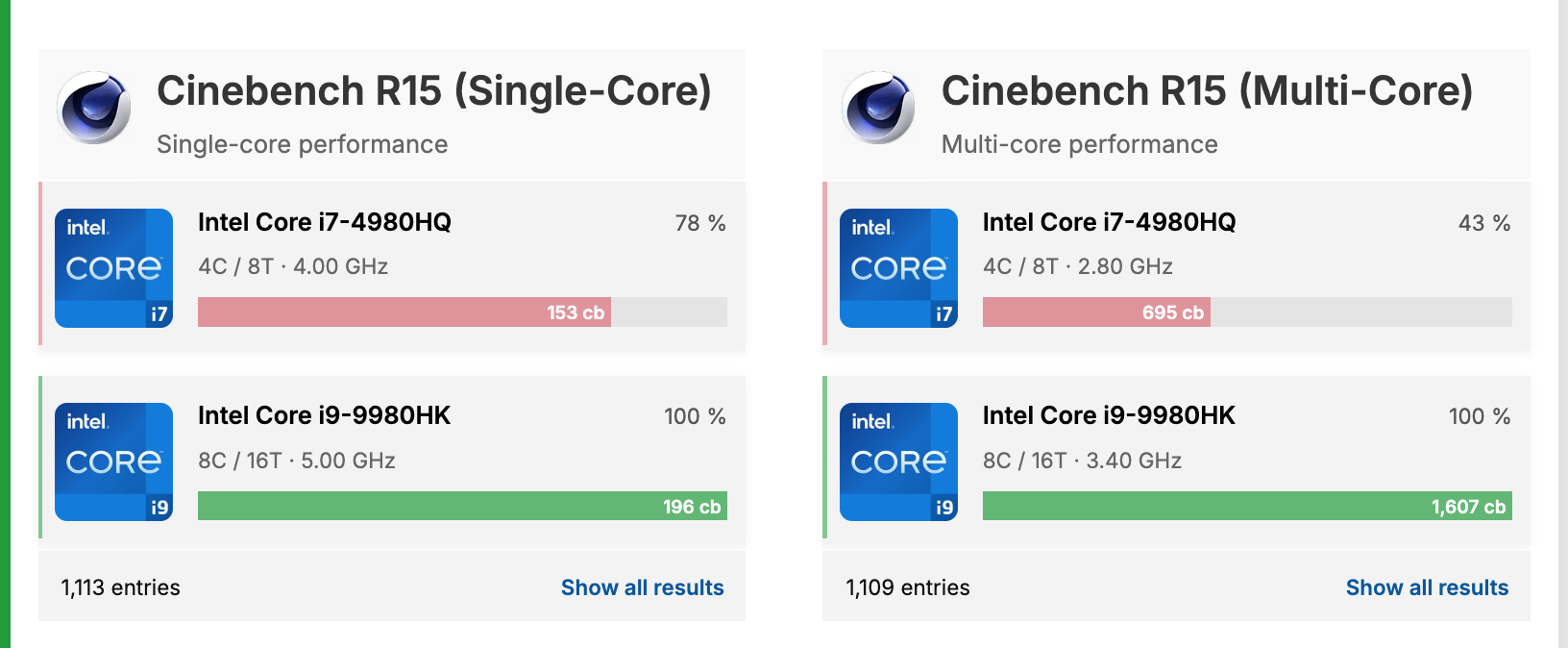1568x648 pixels.
Task: Select Intel Core i7-4980HQ name in Multi-Core panel
Action: click(x=1109, y=223)
